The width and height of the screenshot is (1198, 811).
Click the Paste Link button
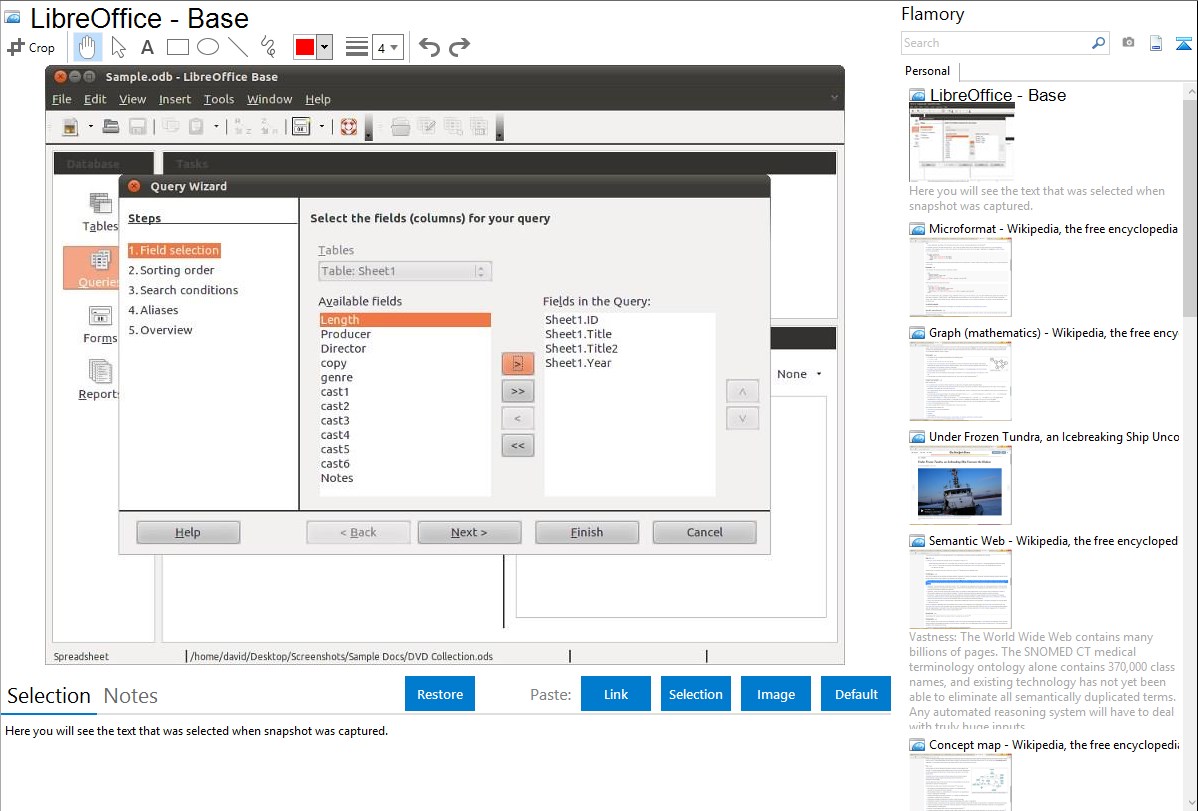616,694
